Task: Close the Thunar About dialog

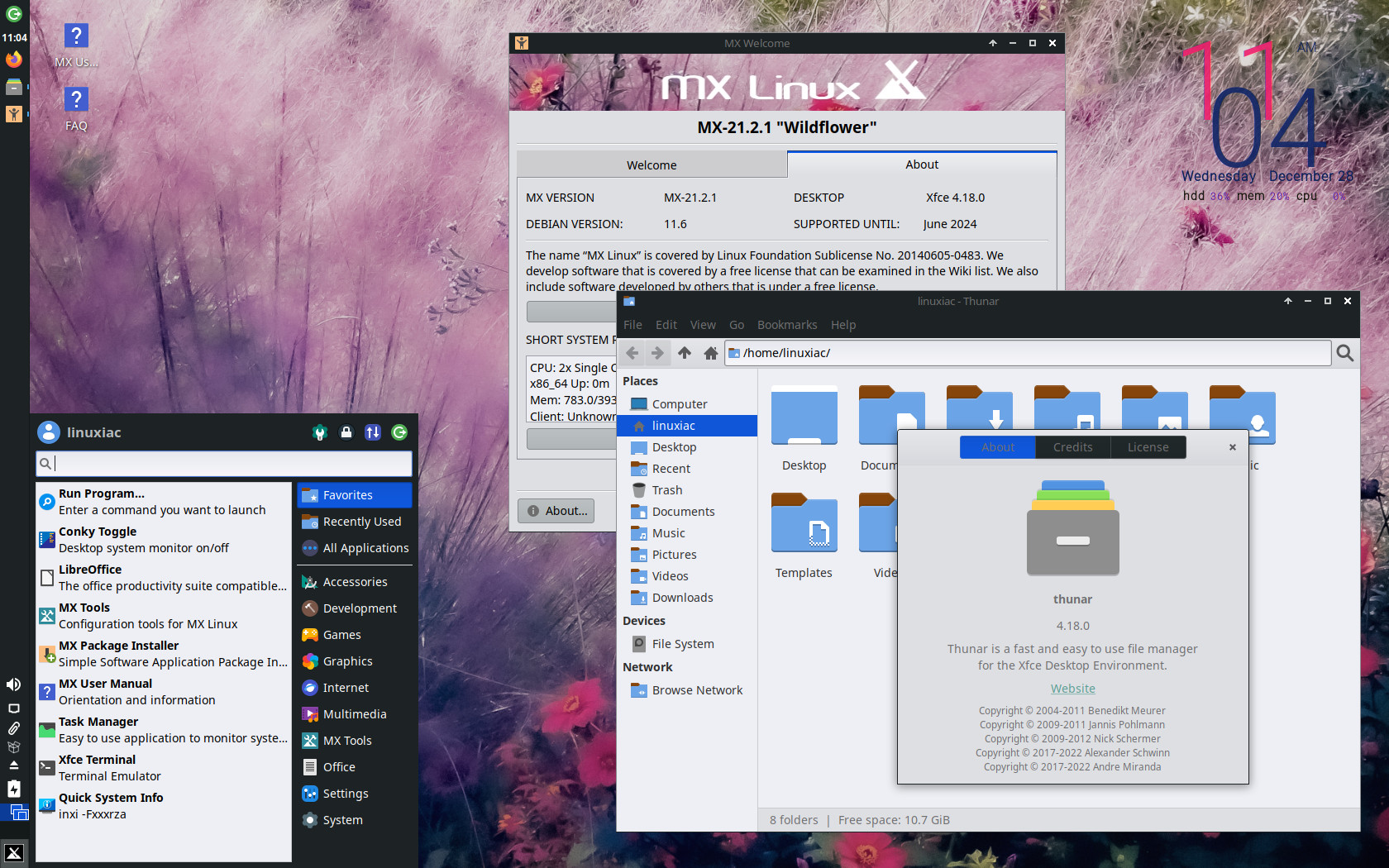Action: click(x=1233, y=447)
